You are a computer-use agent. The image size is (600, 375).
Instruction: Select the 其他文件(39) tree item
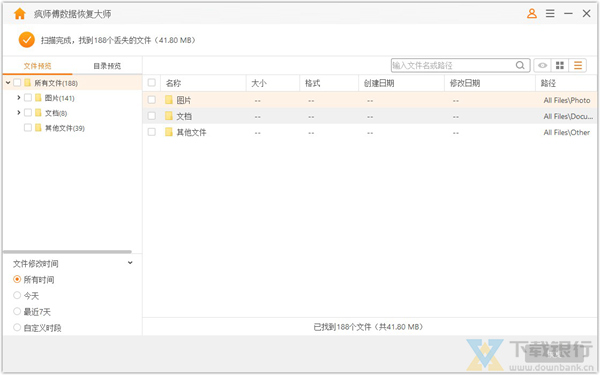[x=65, y=128]
